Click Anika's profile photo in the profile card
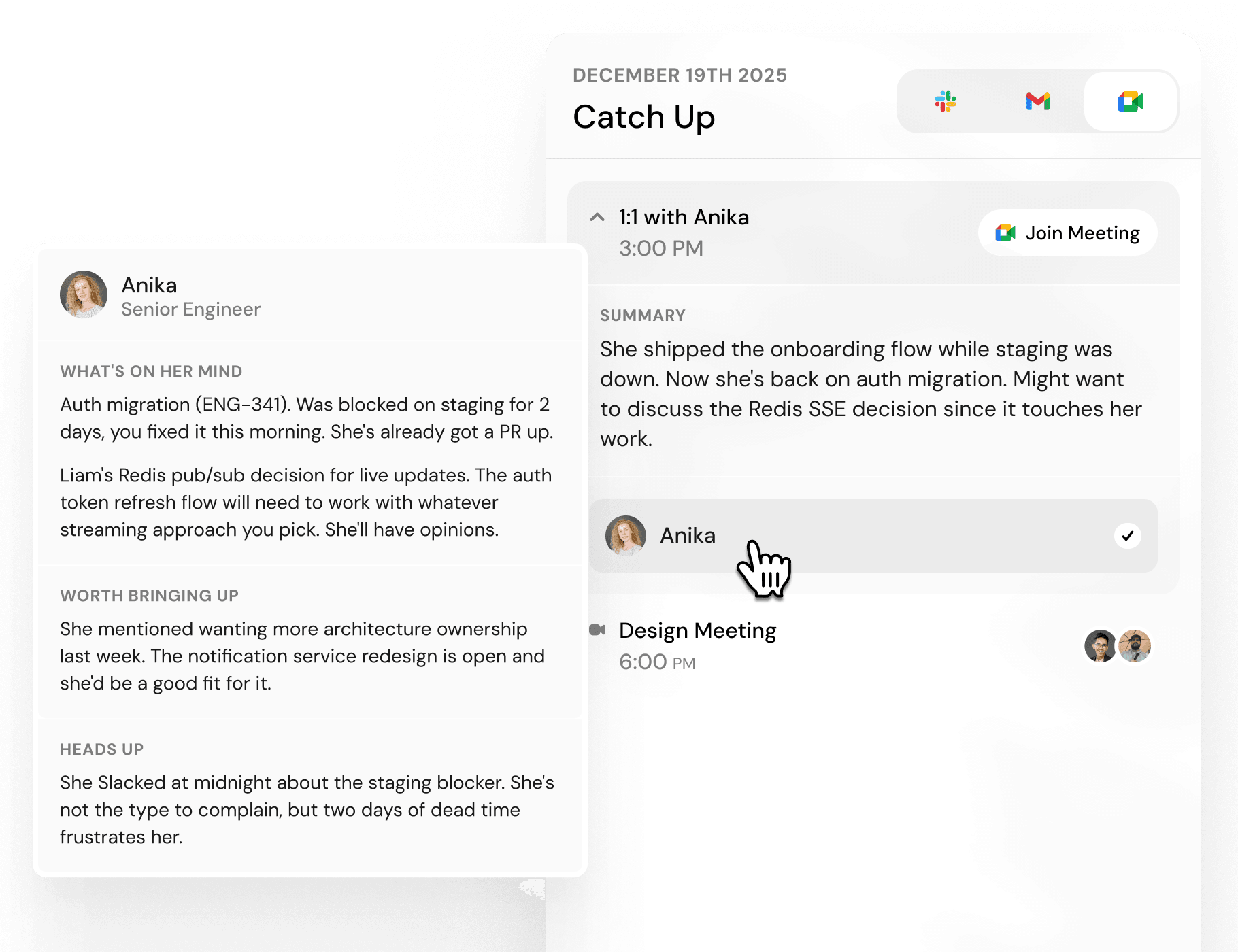 pyautogui.click(x=84, y=295)
